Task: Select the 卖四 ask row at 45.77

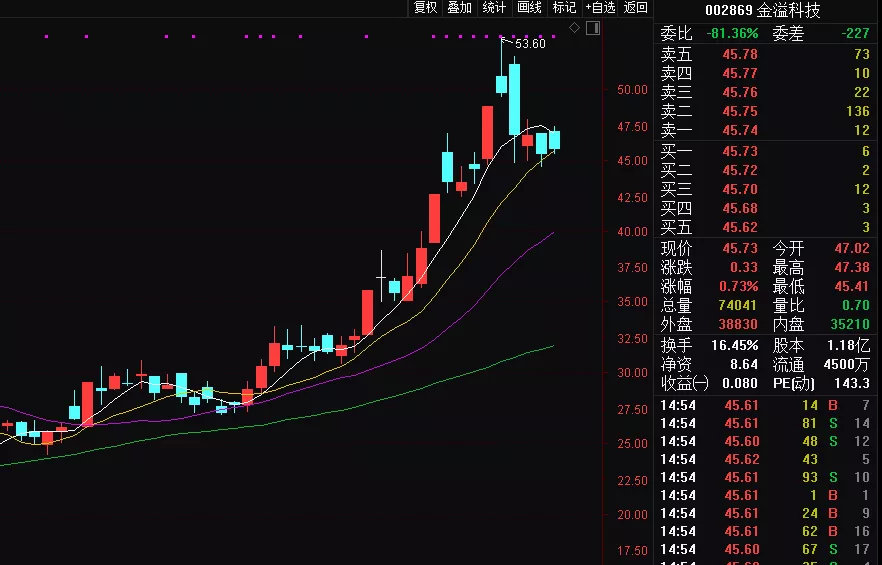Action: (x=765, y=74)
